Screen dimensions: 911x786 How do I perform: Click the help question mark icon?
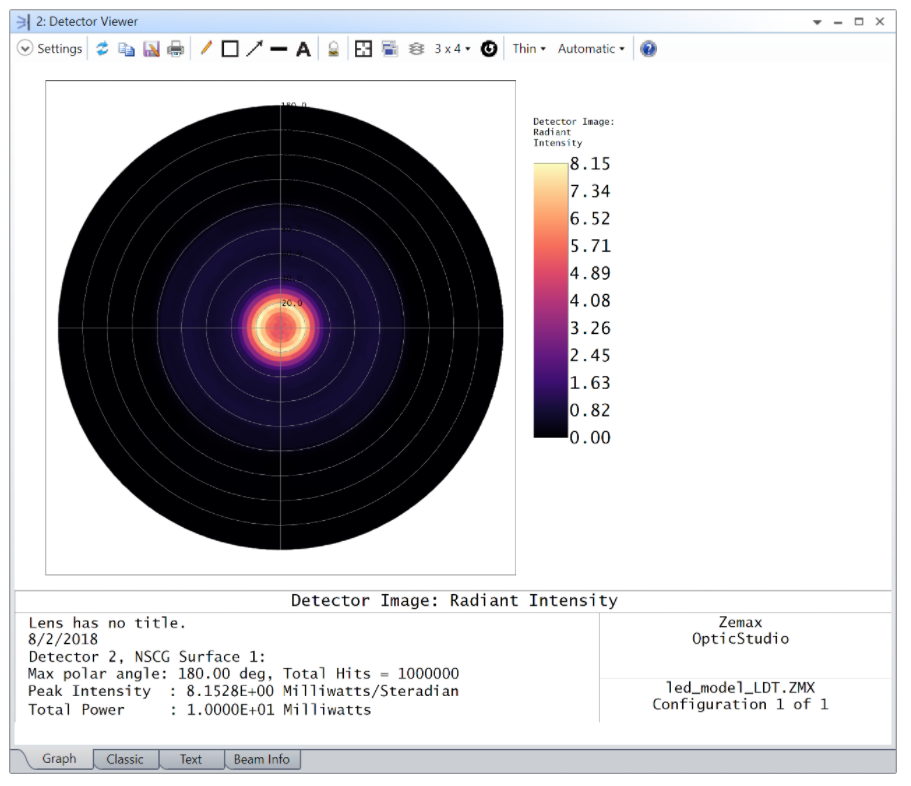coord(648,49)
